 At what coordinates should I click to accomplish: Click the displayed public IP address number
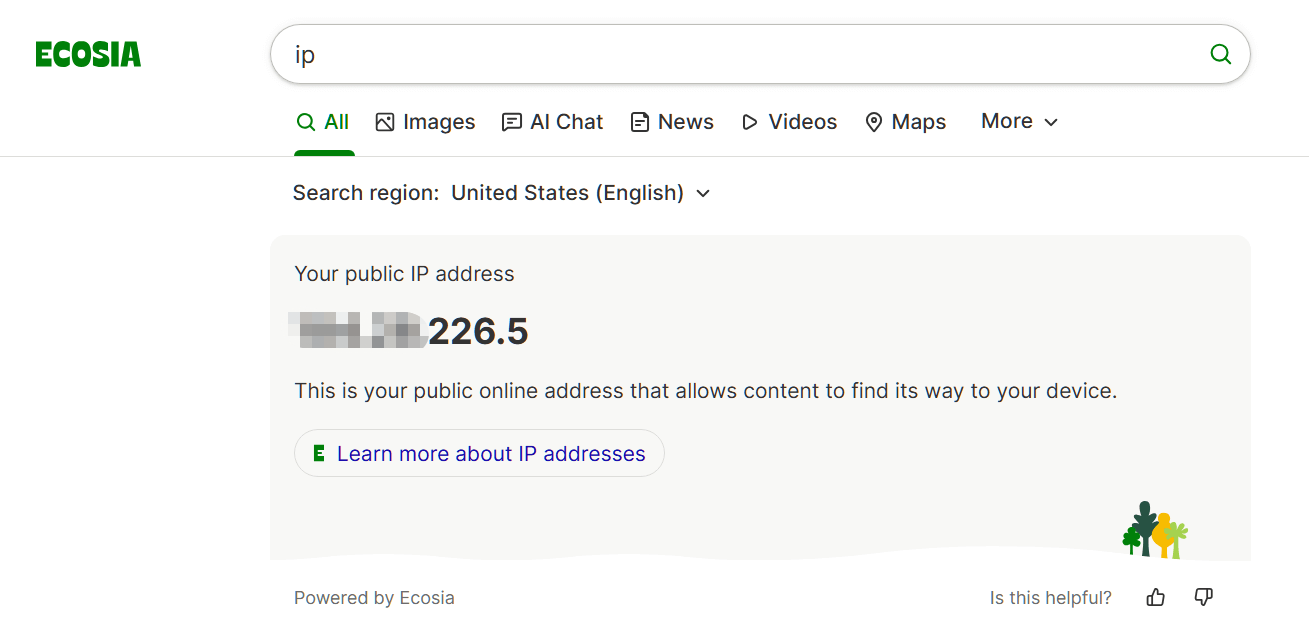410,331
